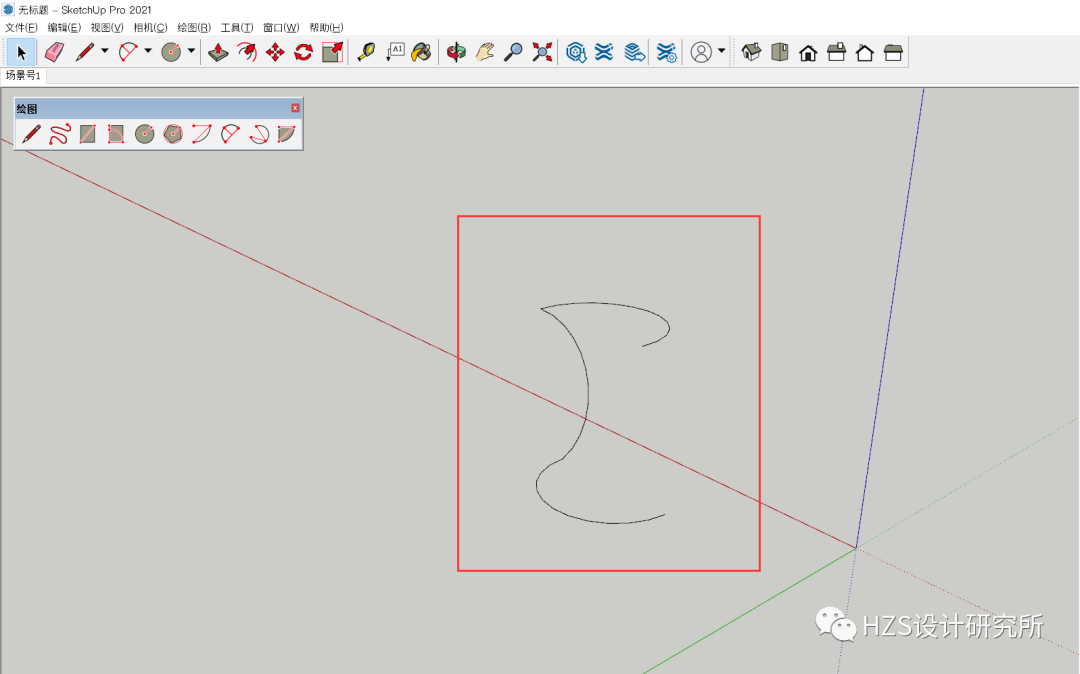Activate the Select arrow tool
Viewport: 1080px width, 674px height.
point(21,52)
